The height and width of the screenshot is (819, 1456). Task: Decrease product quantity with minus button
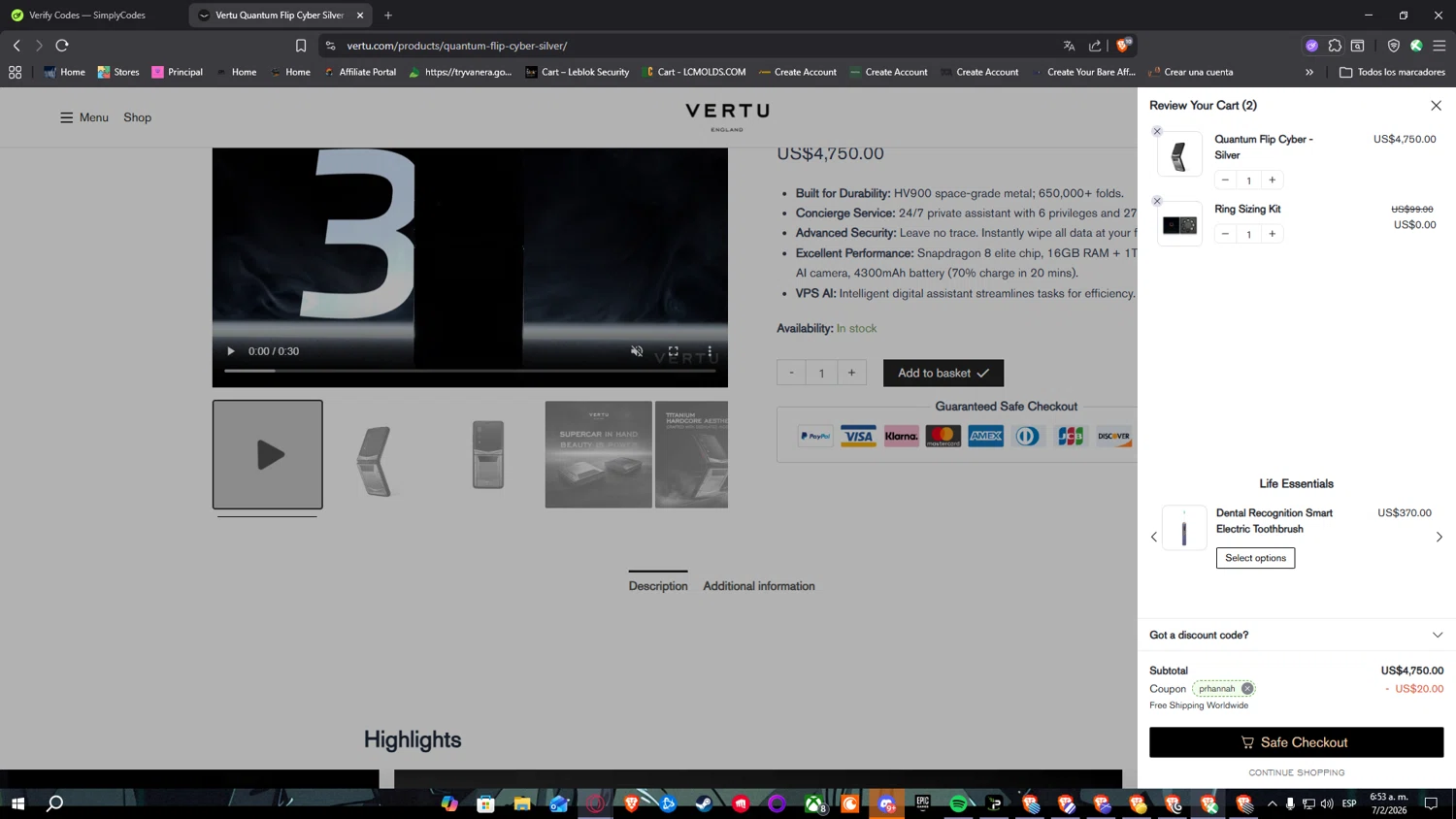tap(792, 373)
